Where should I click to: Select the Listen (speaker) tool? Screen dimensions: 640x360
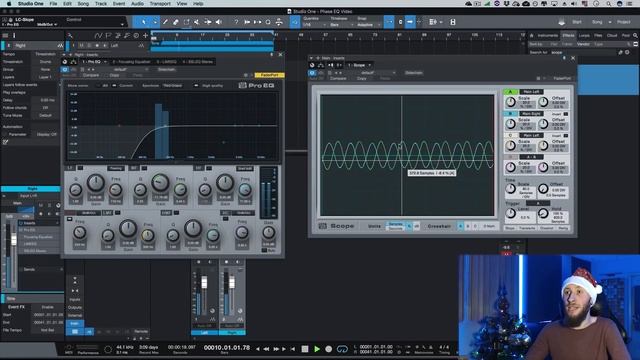[x=219, y=22]
